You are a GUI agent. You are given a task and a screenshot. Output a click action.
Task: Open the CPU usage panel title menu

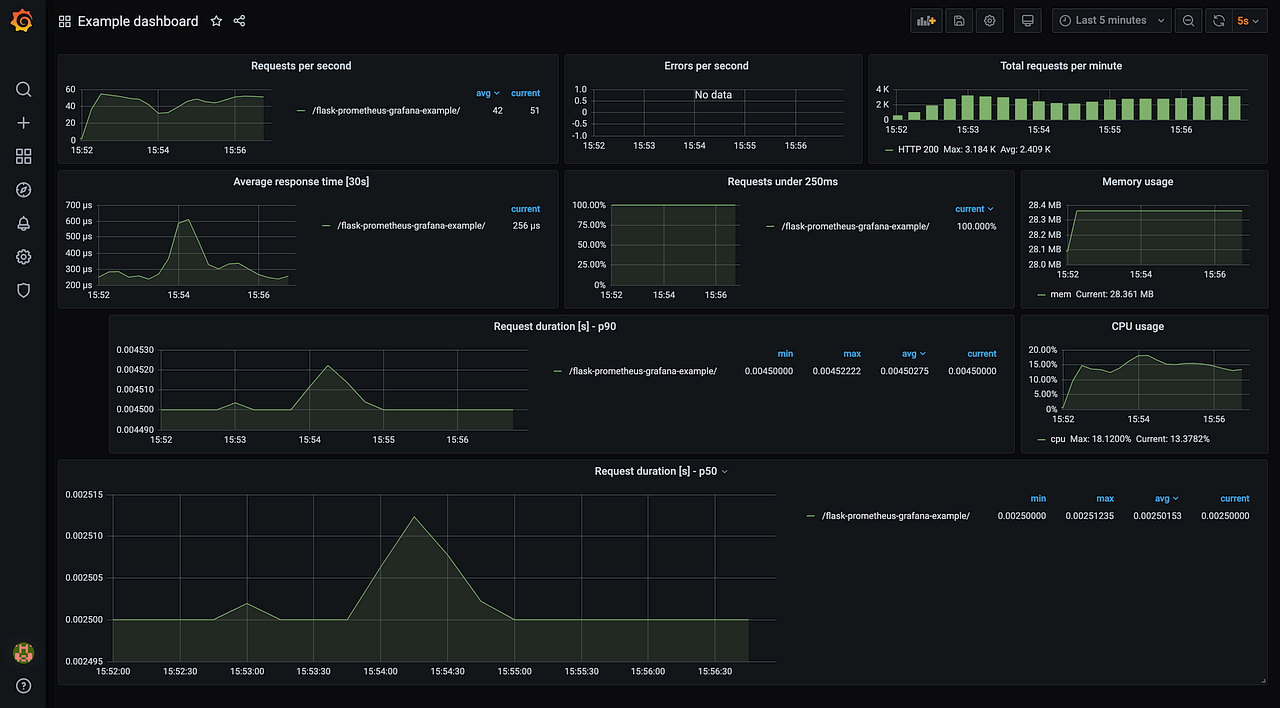tap(1139, 326)
